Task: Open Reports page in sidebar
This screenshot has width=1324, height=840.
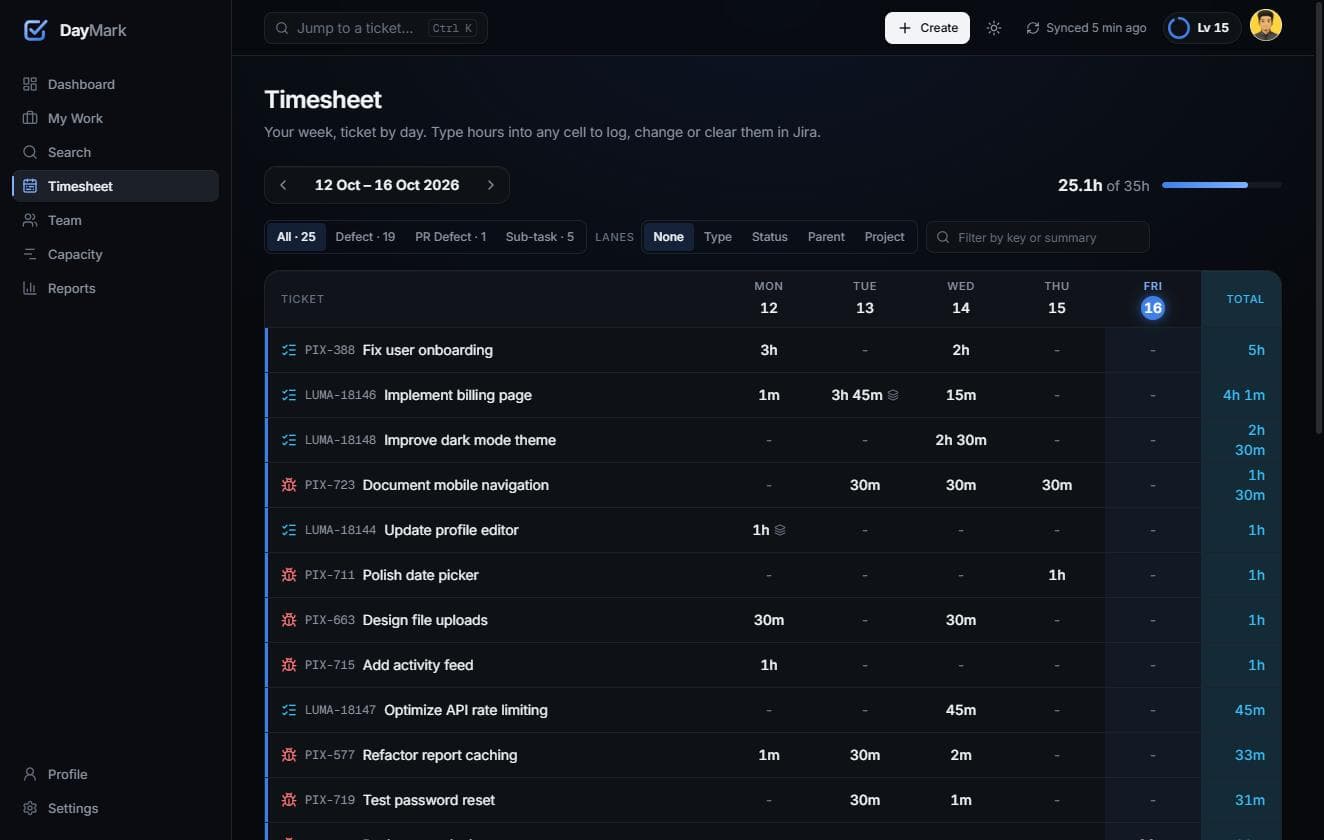Action: tap(115, 288)
